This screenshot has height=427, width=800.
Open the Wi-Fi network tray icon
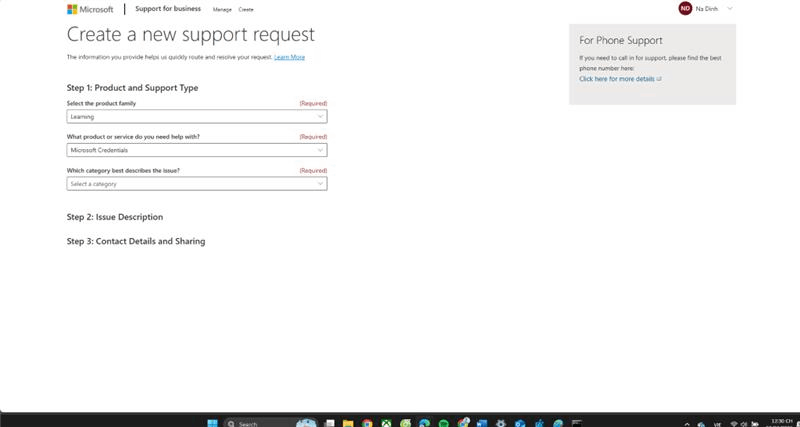pos(734,424)
